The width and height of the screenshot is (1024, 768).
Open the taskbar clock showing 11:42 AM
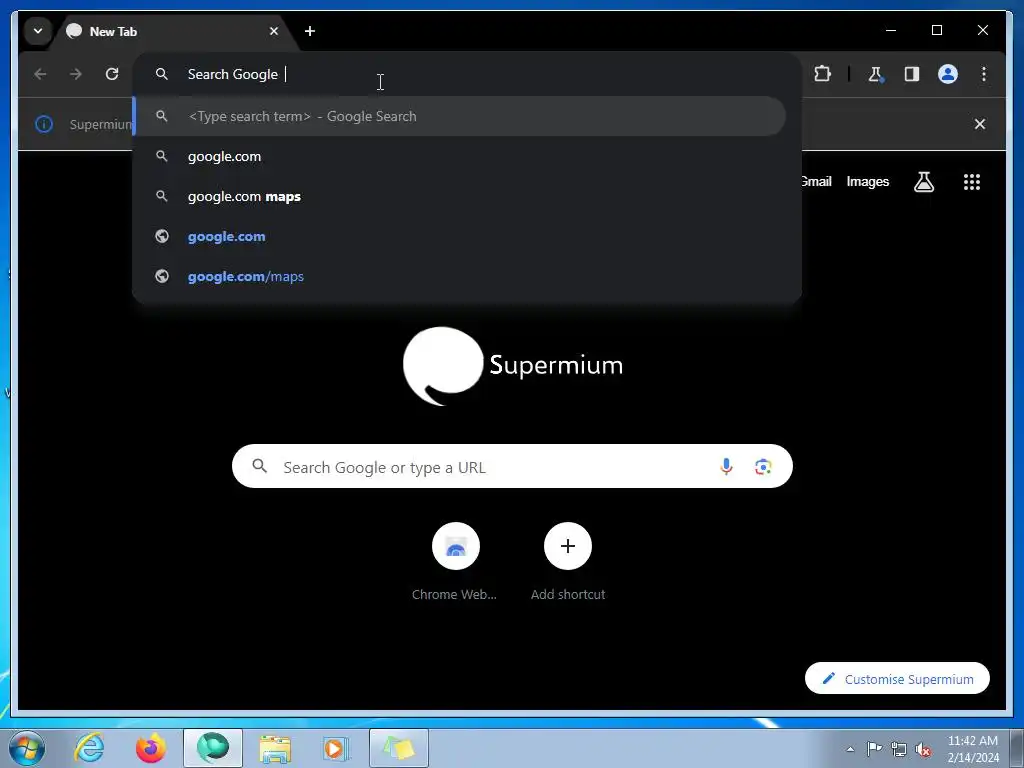coord(972,749)
